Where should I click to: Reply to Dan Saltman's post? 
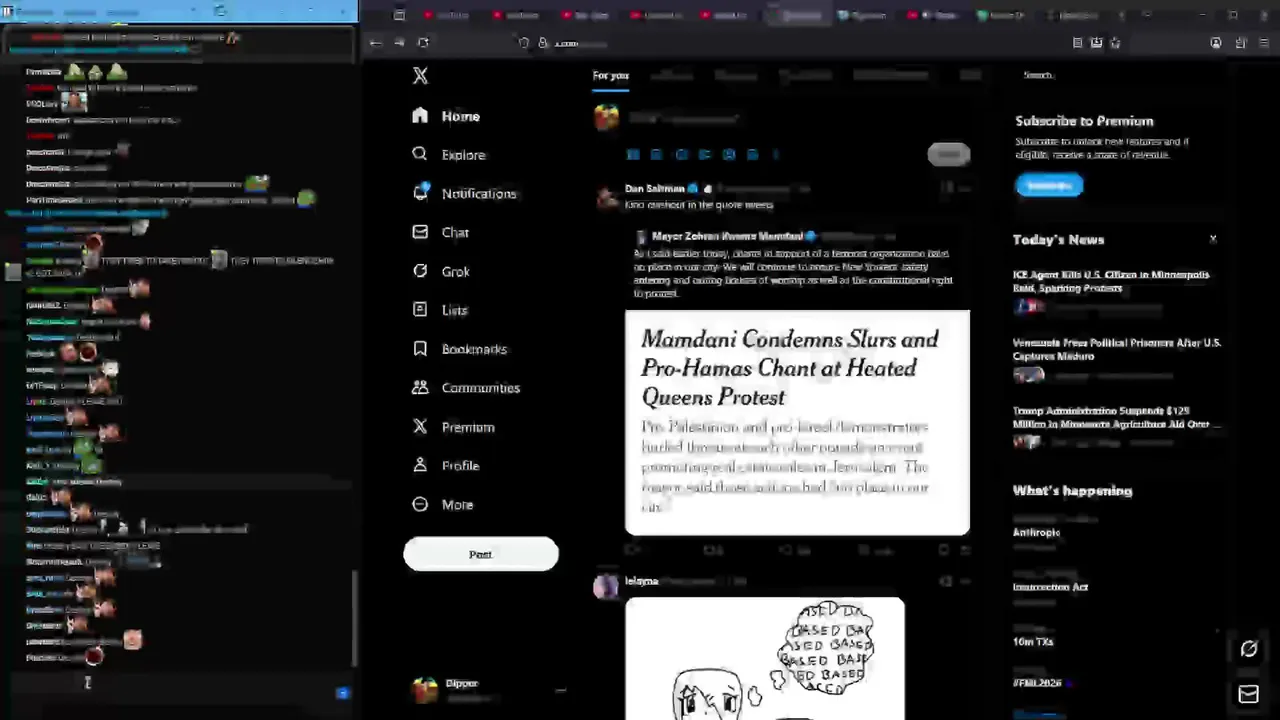[632, 550]
